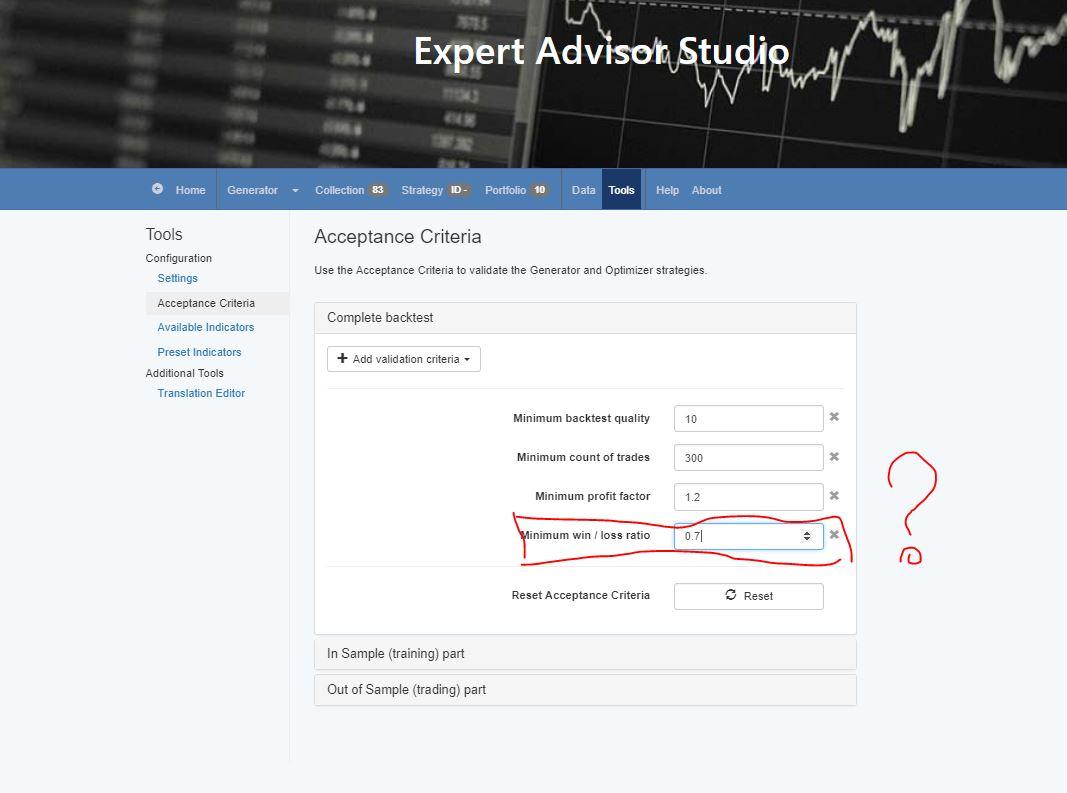This screenshot has height=793, width=1067.
Task: Remove the Minimum profit factor criterion
Action: pyautogui.click(x=834, y=496)
